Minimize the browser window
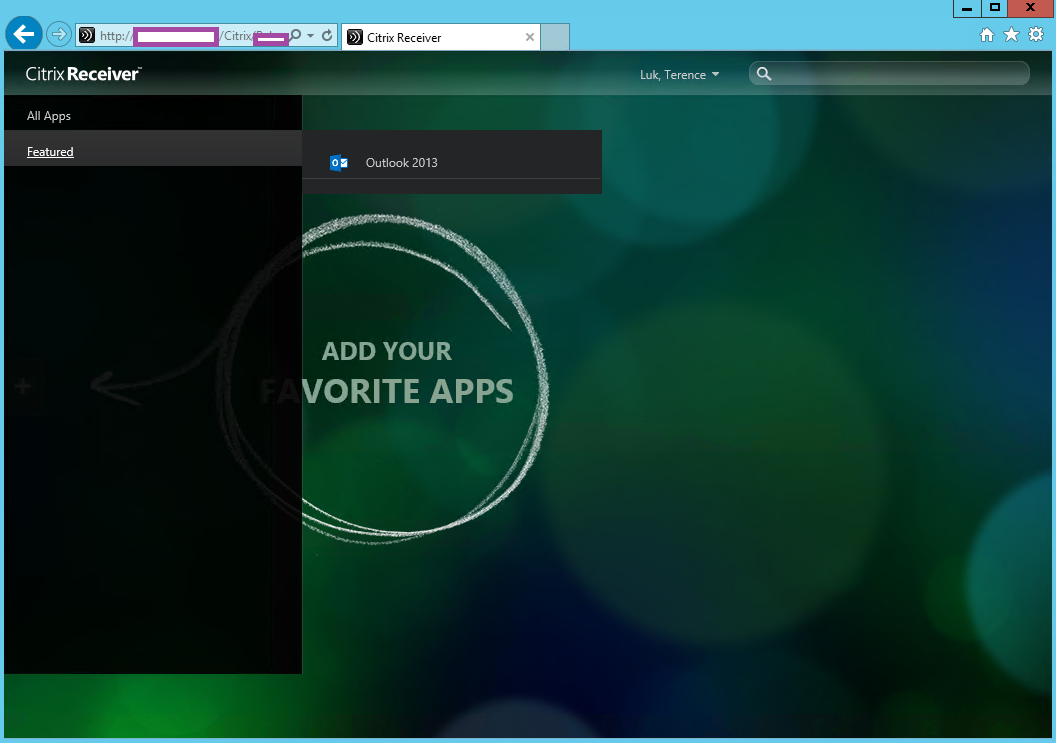 [967, 8]
